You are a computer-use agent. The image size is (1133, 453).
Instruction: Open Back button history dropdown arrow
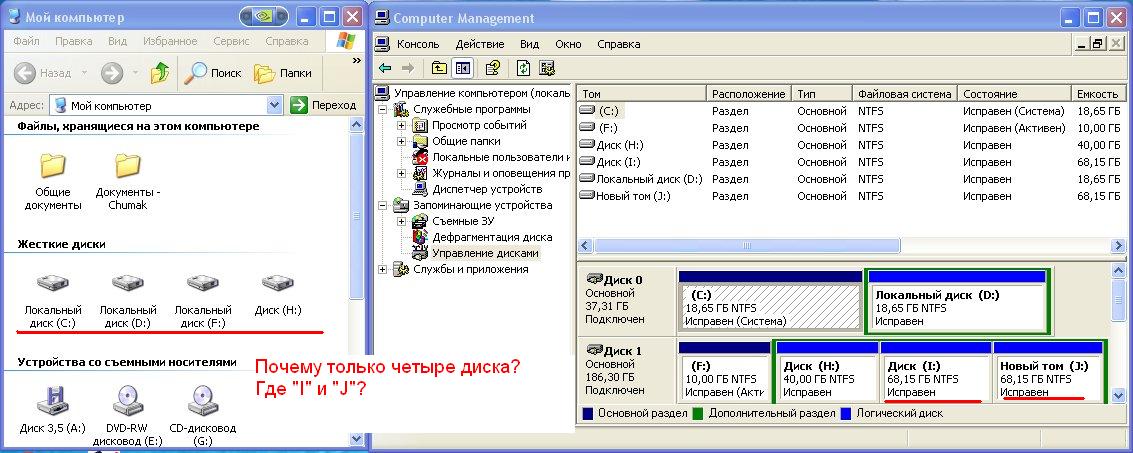pos(84,73)
